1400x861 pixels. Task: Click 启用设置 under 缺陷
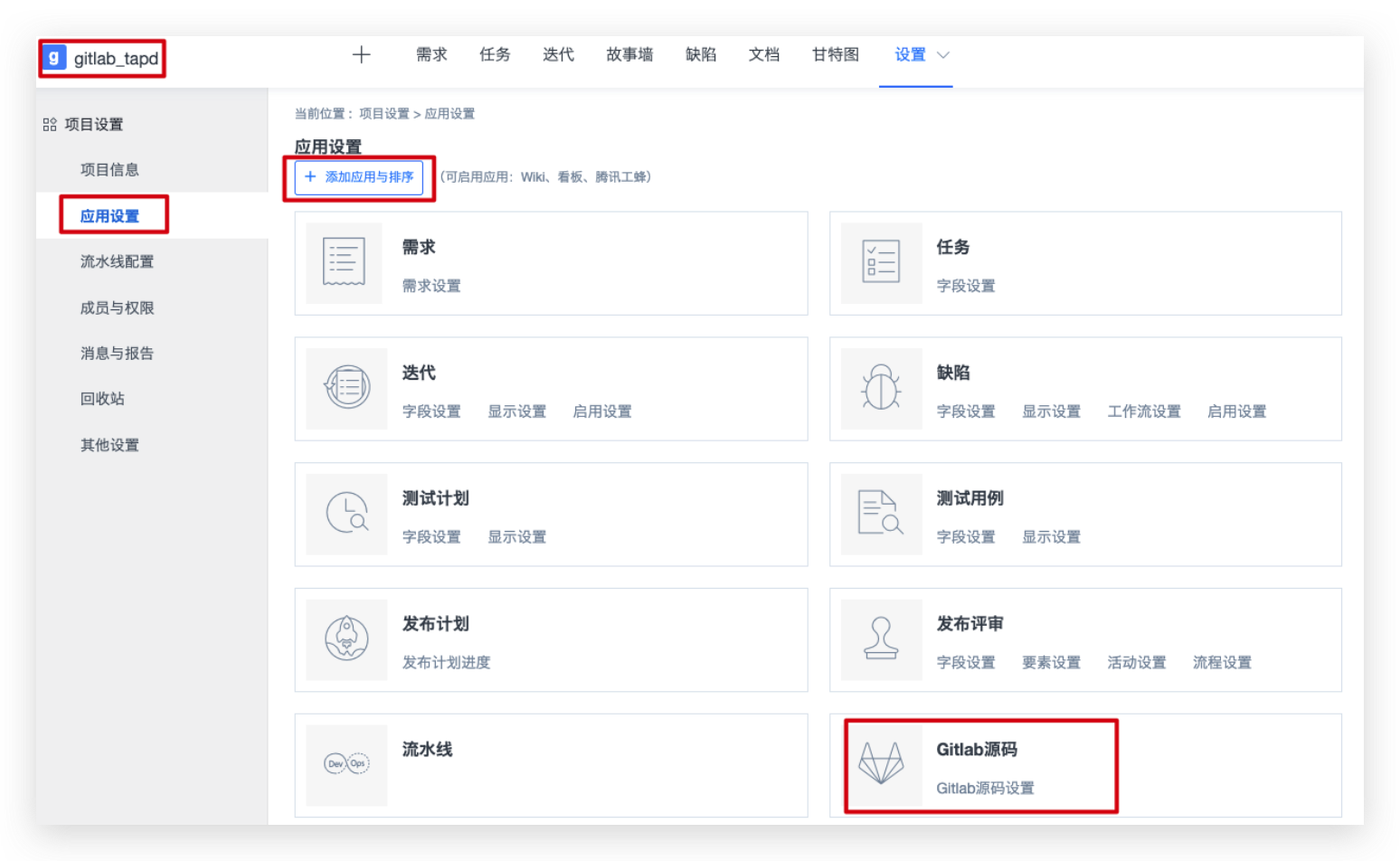click(1237, 412)
